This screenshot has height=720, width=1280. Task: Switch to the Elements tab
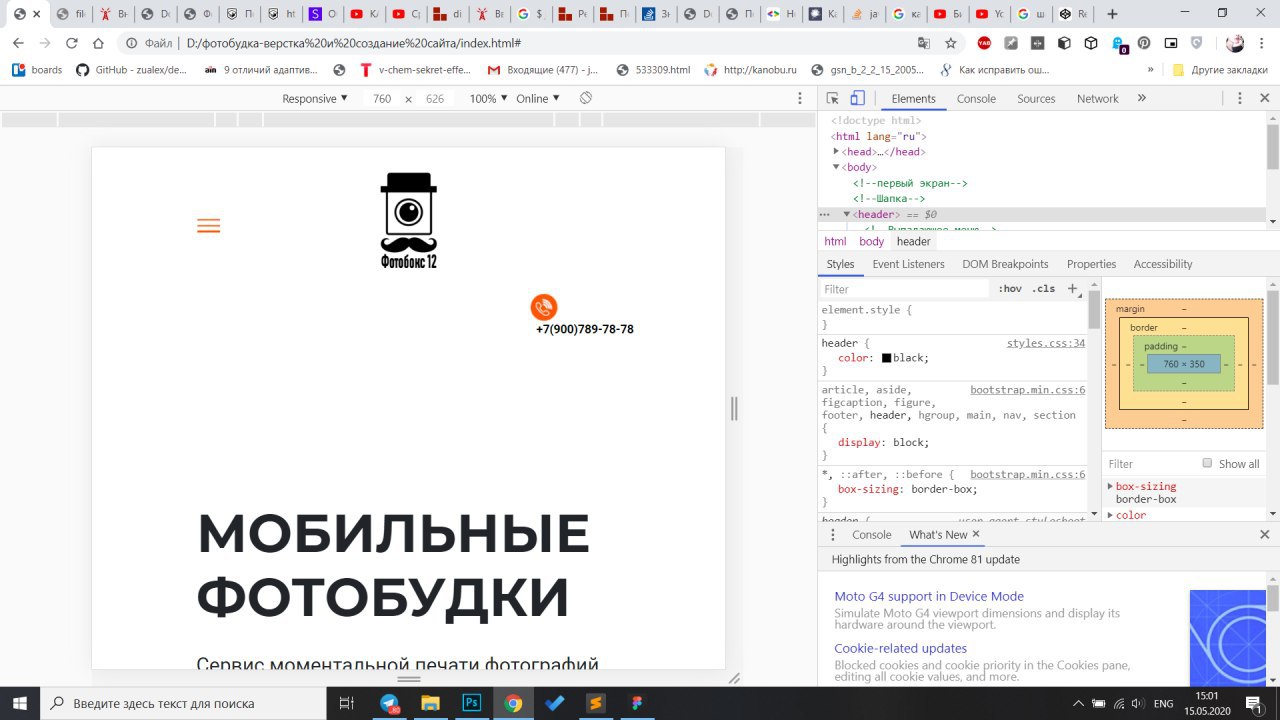(x=913, y=98)
